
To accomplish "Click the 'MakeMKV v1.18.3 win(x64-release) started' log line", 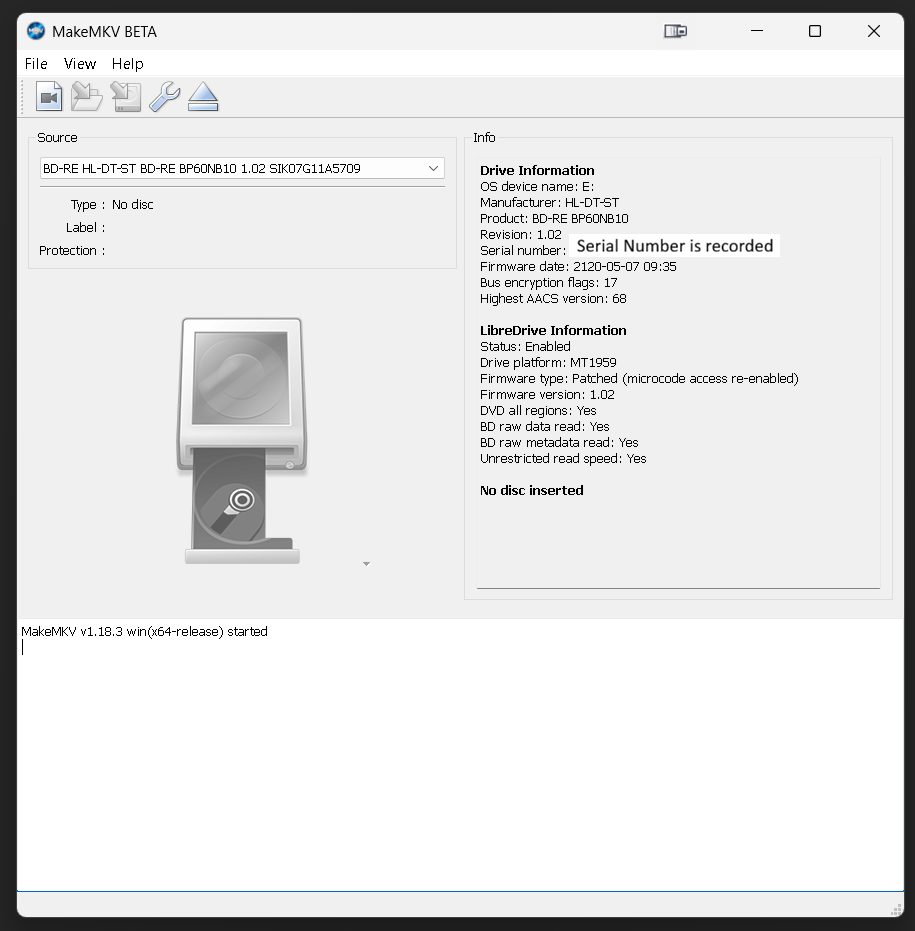I will point(144,632).
